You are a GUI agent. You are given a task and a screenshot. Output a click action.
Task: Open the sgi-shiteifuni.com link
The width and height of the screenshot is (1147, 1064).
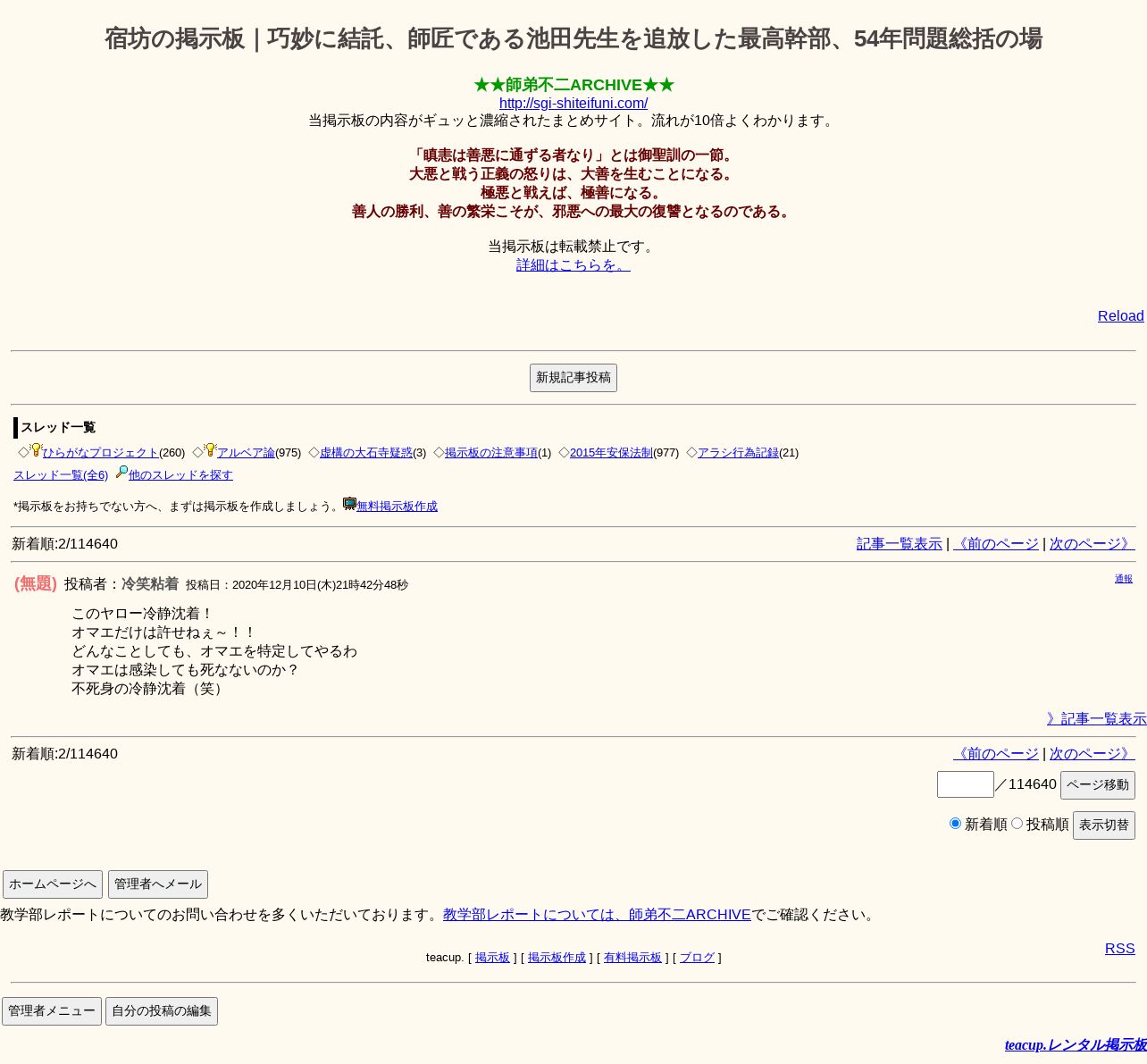tap(573, 104)
